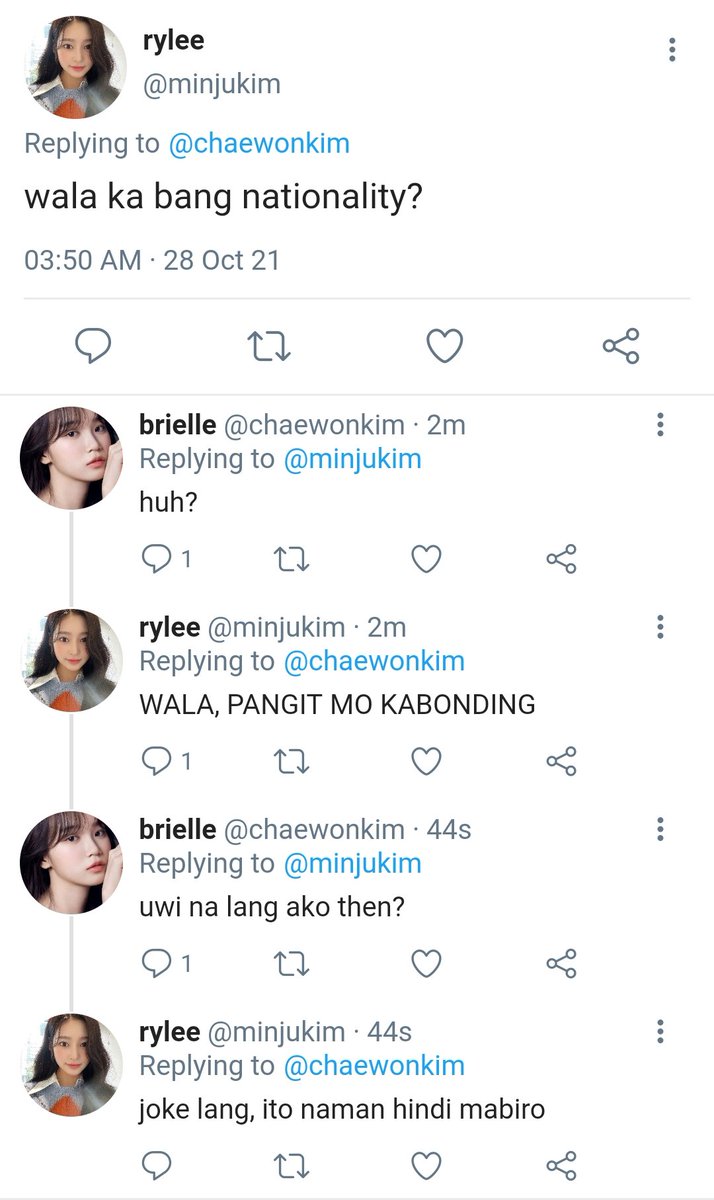Reply to 'joke lang, ito naman hindi mabiro'

(x=156, y=1165)
